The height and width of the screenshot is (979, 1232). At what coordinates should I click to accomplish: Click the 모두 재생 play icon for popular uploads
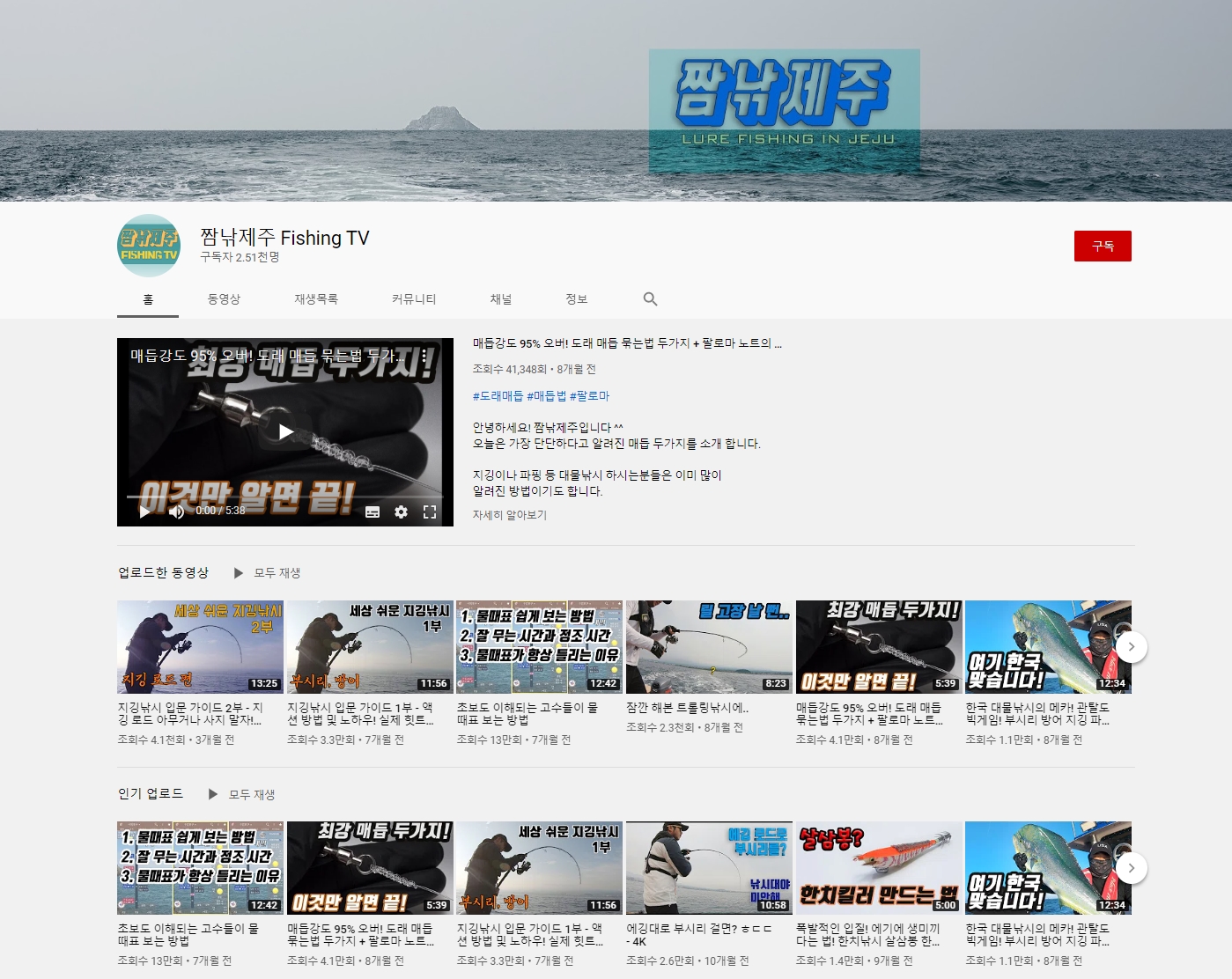click(212, 794)
